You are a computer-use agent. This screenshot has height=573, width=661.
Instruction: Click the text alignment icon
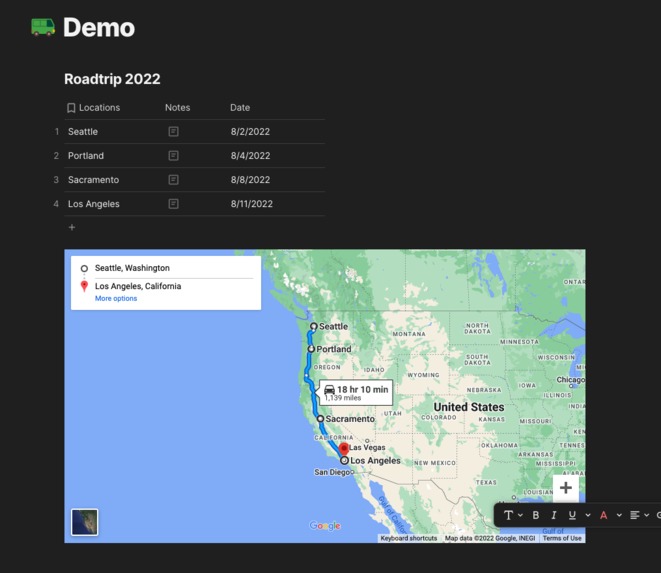(634, 515)
